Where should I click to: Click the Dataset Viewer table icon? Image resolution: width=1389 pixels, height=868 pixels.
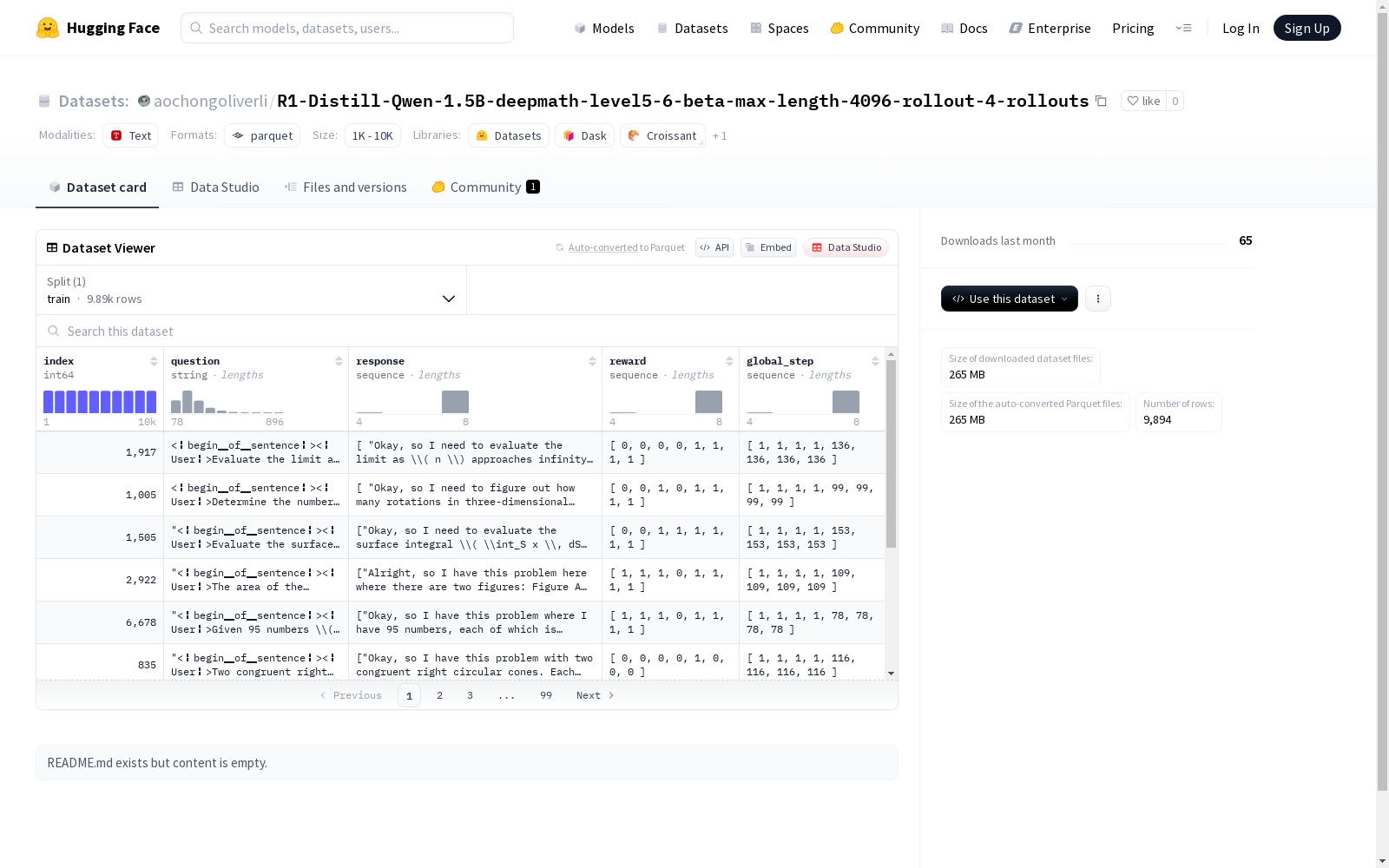(52, 247)
